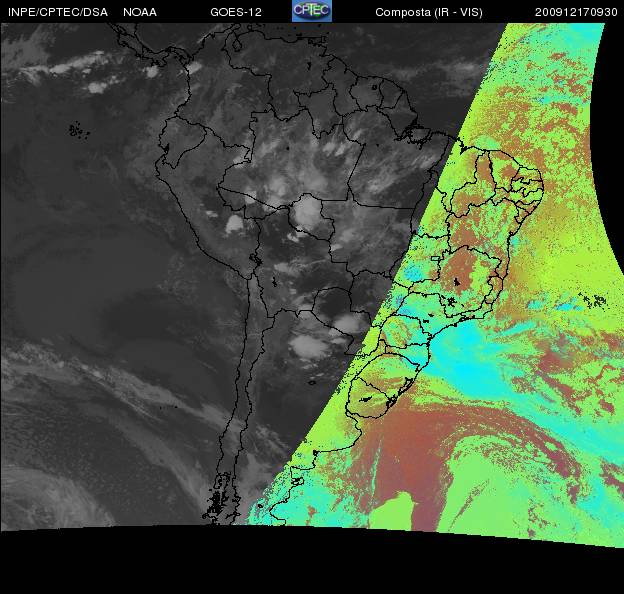The image size is (624, 594).
Task: Click the INPE/CPTEC/DSA header text
Action: click(58, 12)
